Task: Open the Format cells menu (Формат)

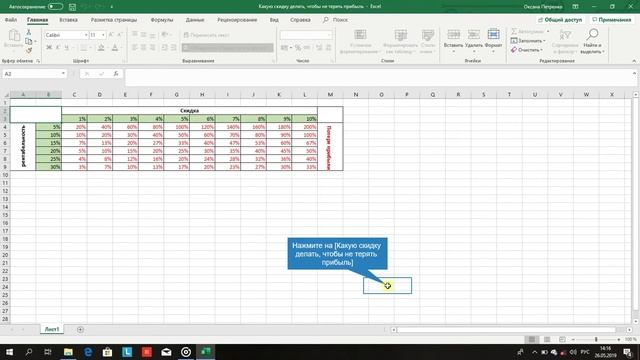Action: pos(493,40)
